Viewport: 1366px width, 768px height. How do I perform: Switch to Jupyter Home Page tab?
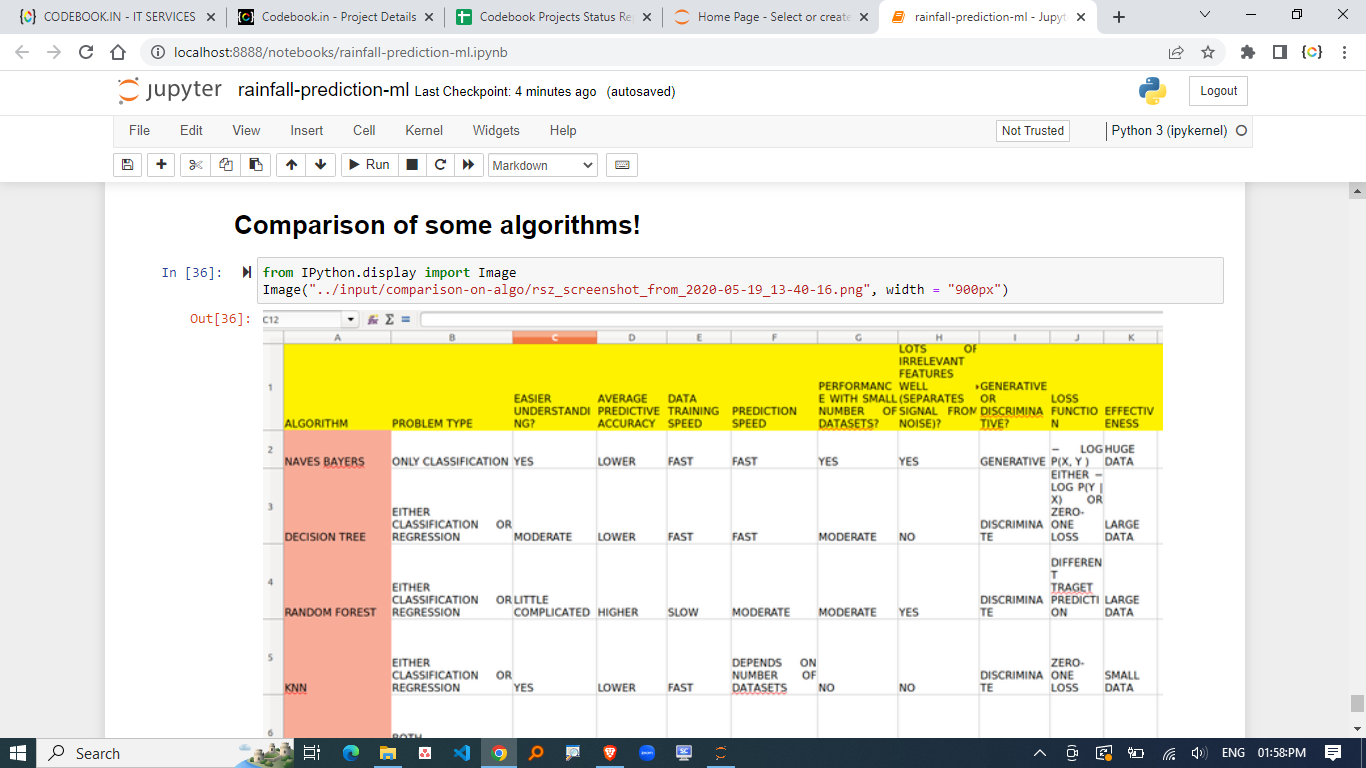click(771, 17)
